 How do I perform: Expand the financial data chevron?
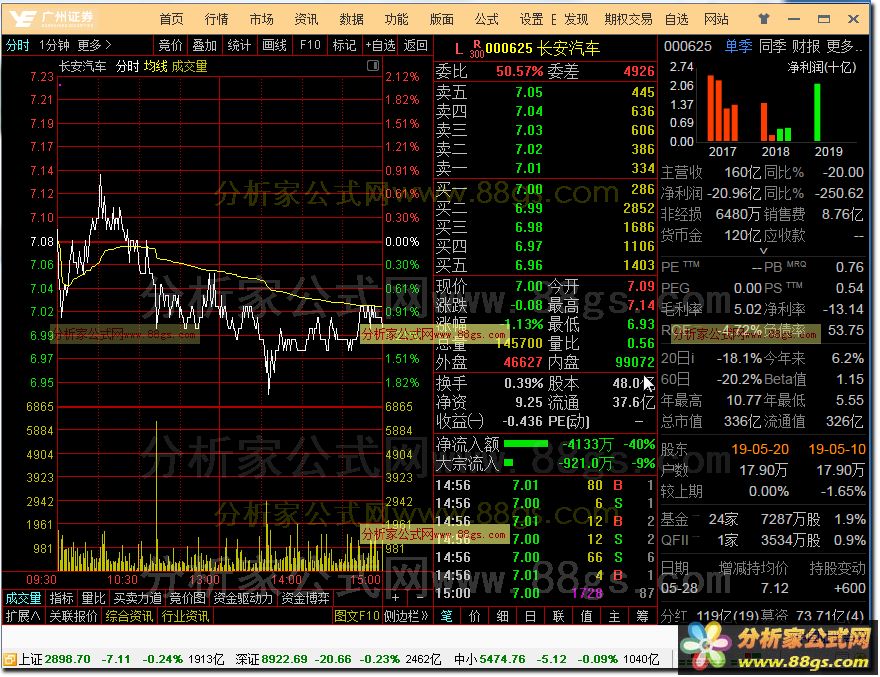[x=763, y=251]
